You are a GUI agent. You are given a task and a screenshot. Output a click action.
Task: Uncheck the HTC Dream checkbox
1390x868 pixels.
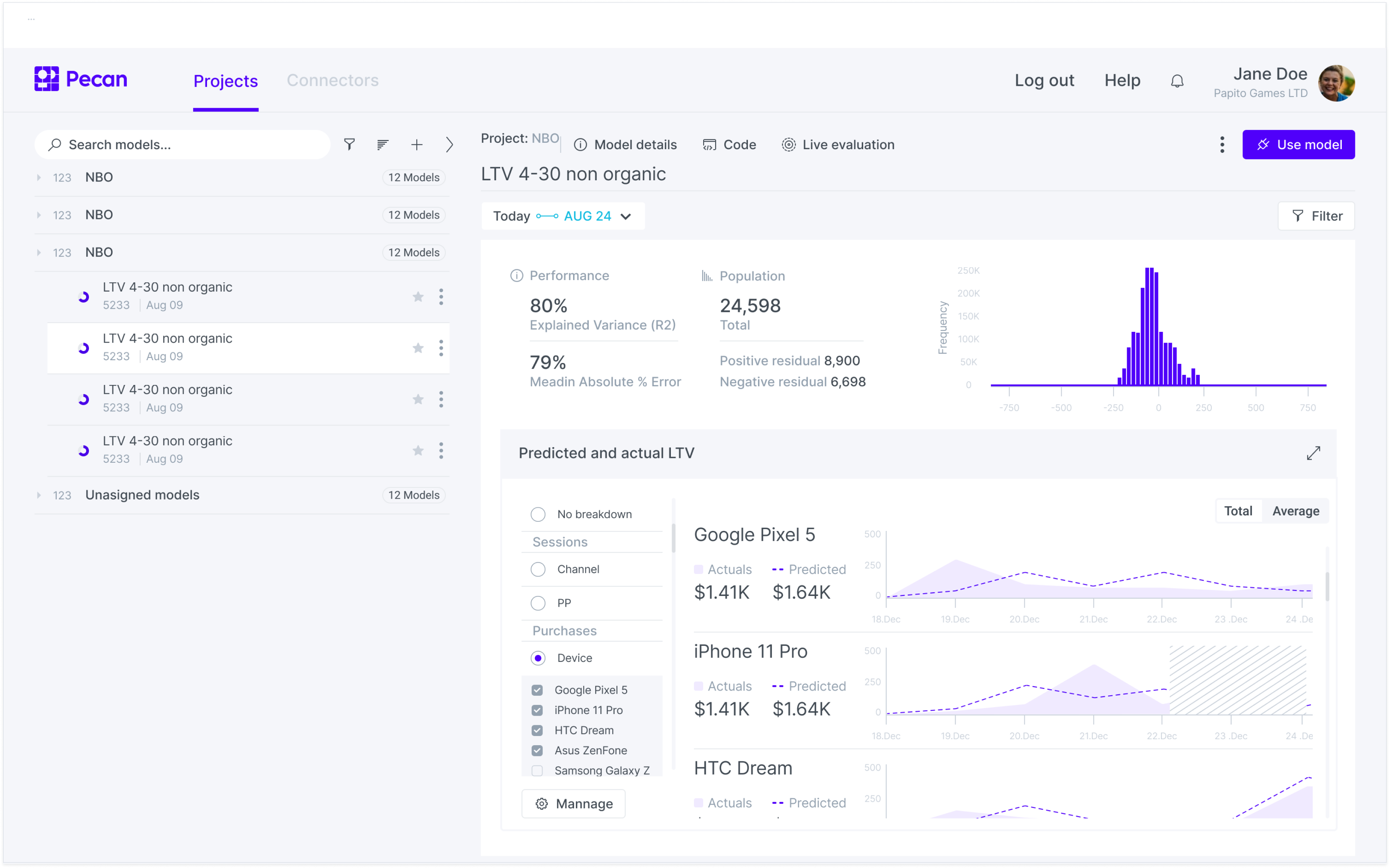537,730
